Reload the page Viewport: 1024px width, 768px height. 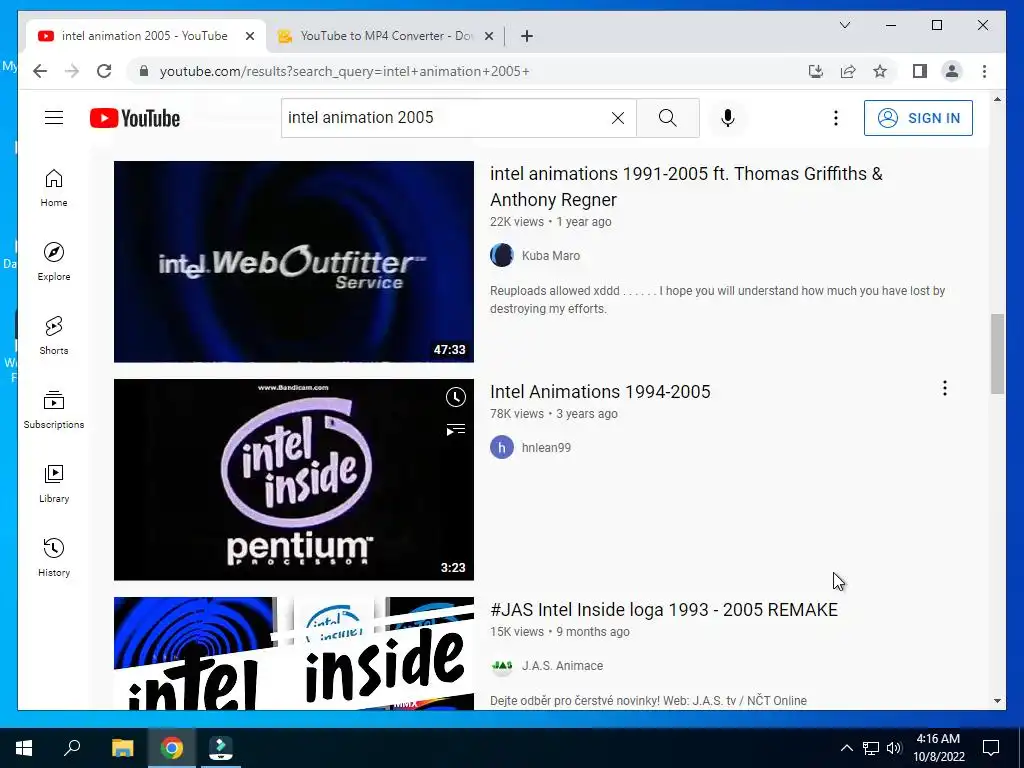[x=104, y=71]
